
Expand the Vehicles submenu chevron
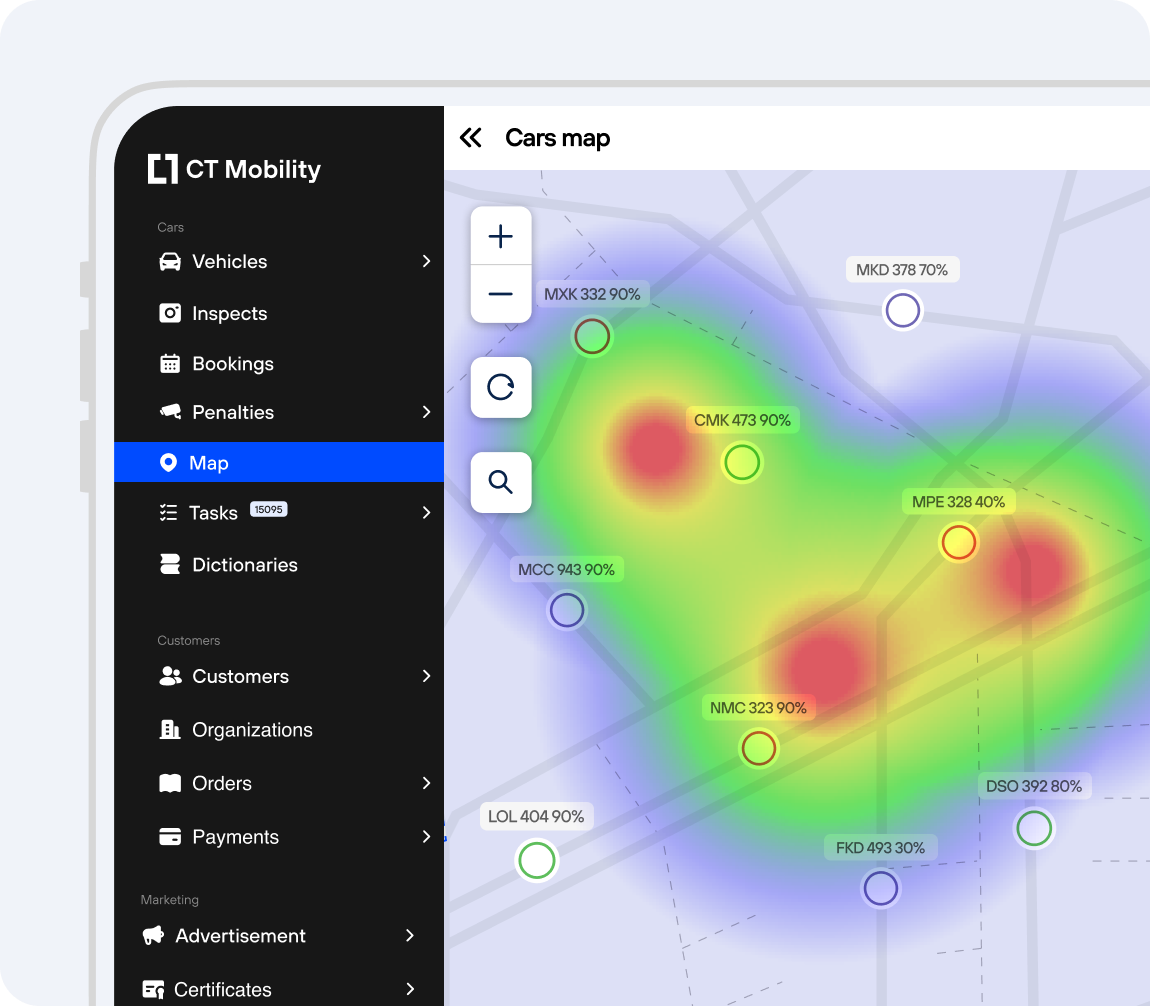tap(427, 262)
